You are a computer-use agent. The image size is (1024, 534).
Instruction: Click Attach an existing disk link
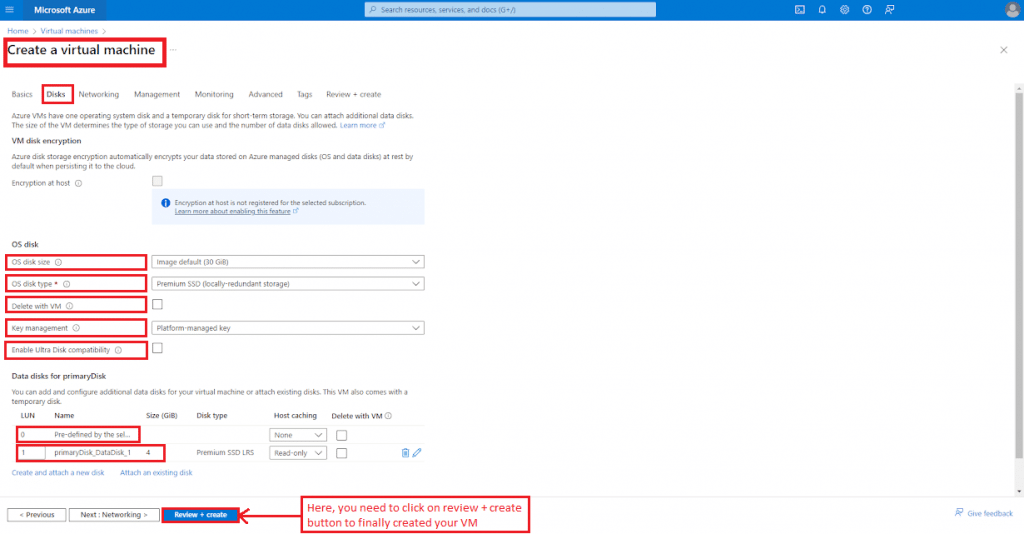point(156,473)
